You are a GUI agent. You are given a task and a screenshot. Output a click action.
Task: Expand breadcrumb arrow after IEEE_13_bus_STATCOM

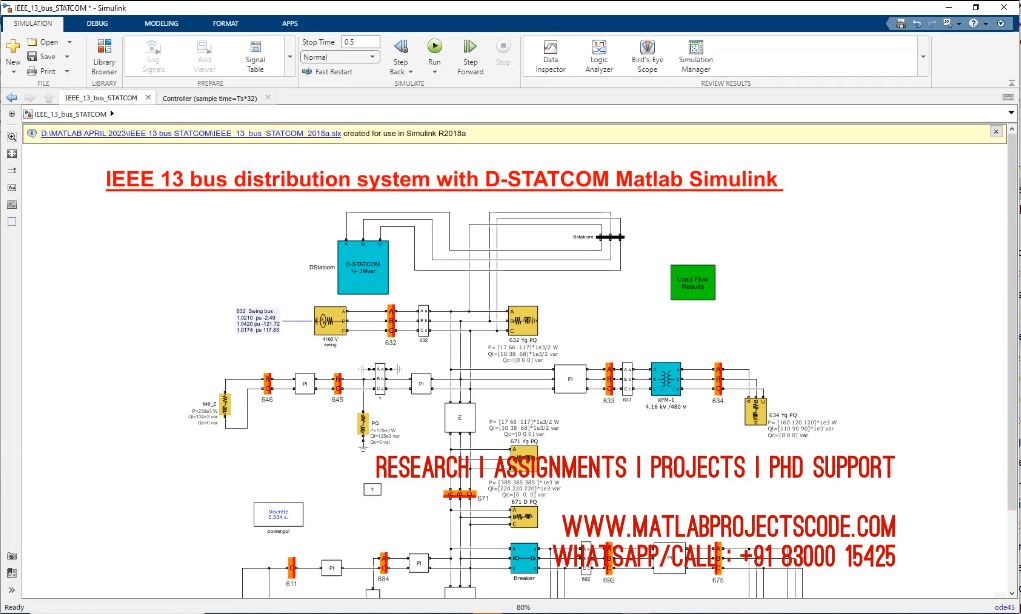point(113,114)
